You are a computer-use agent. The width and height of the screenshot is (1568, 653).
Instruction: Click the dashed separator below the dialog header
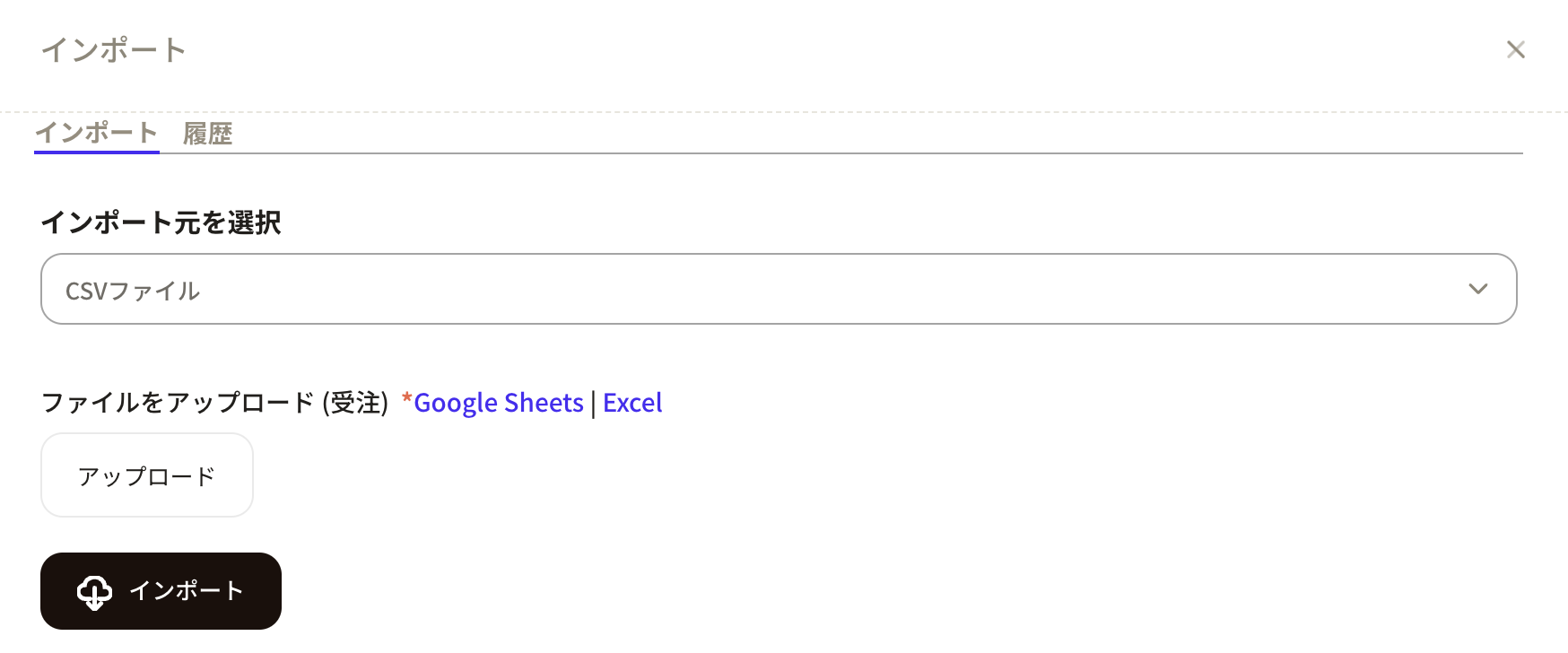click(x=784, y=112)
